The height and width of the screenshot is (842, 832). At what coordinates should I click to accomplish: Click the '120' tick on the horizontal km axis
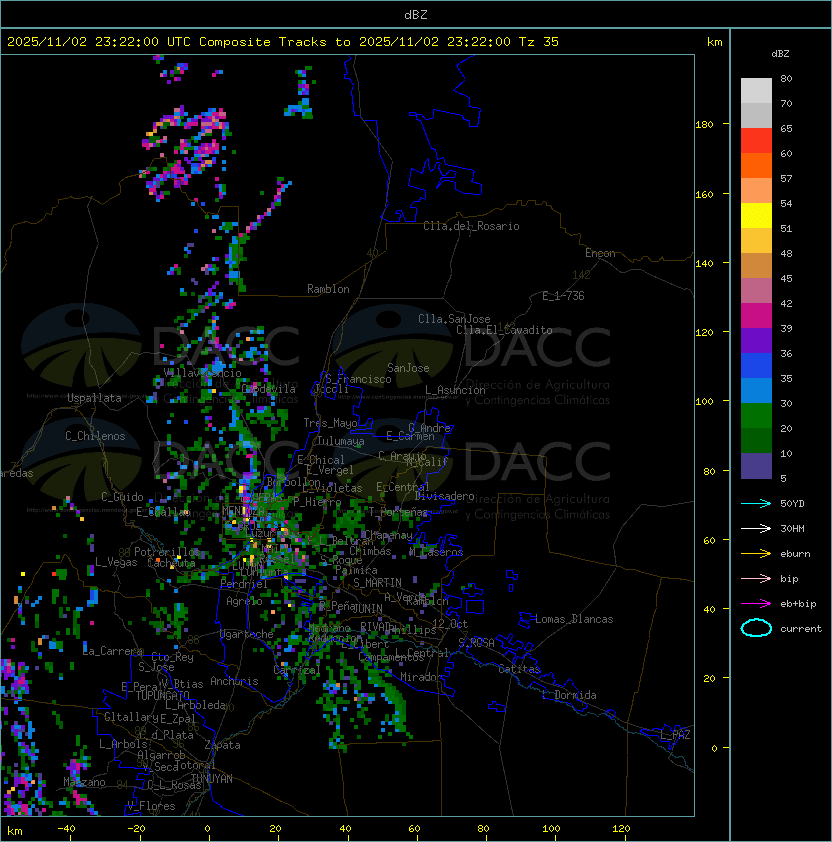click(621, 829)
